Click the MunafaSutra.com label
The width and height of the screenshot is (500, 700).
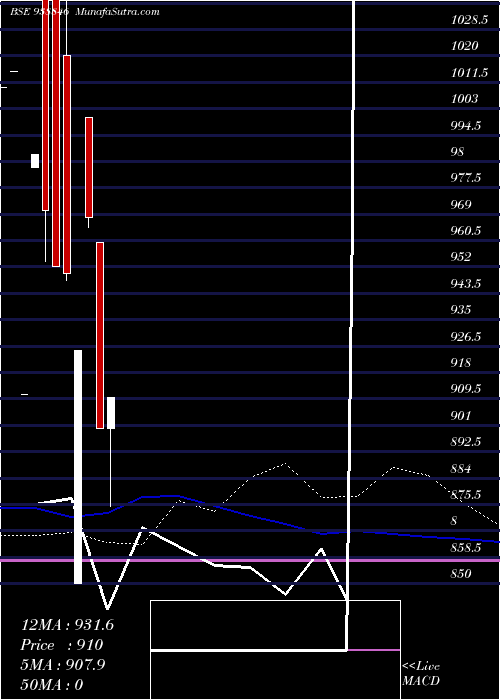tap(117, 12)
